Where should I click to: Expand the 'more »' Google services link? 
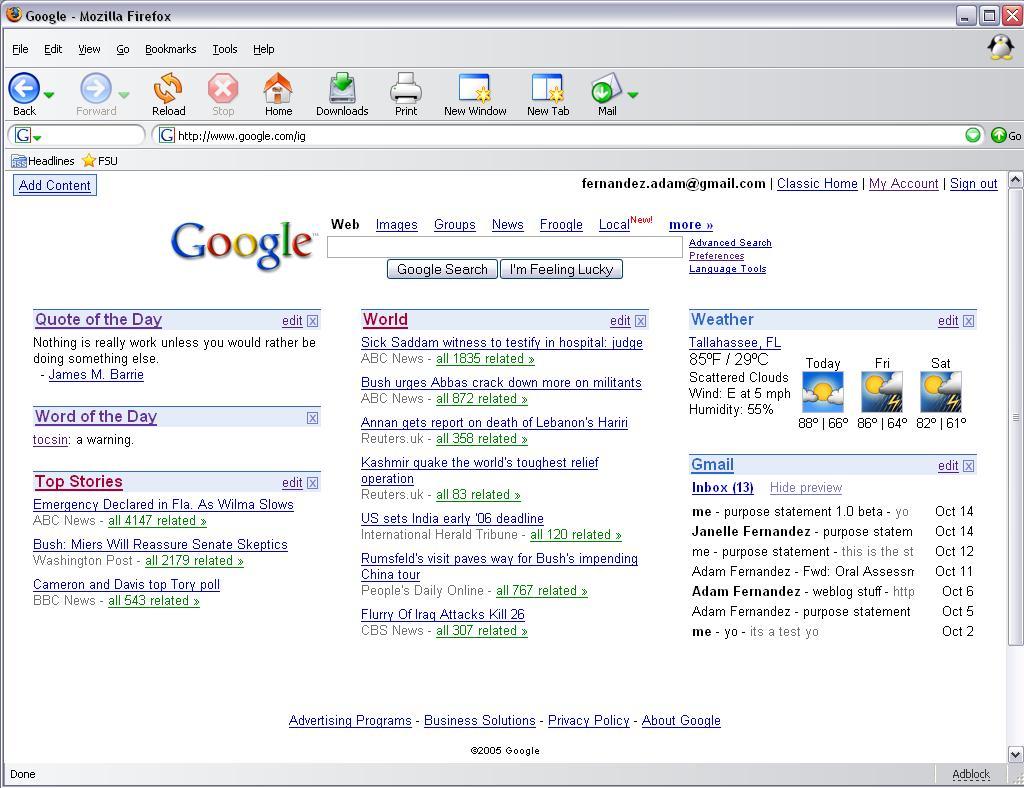click(x=691, y=225)
